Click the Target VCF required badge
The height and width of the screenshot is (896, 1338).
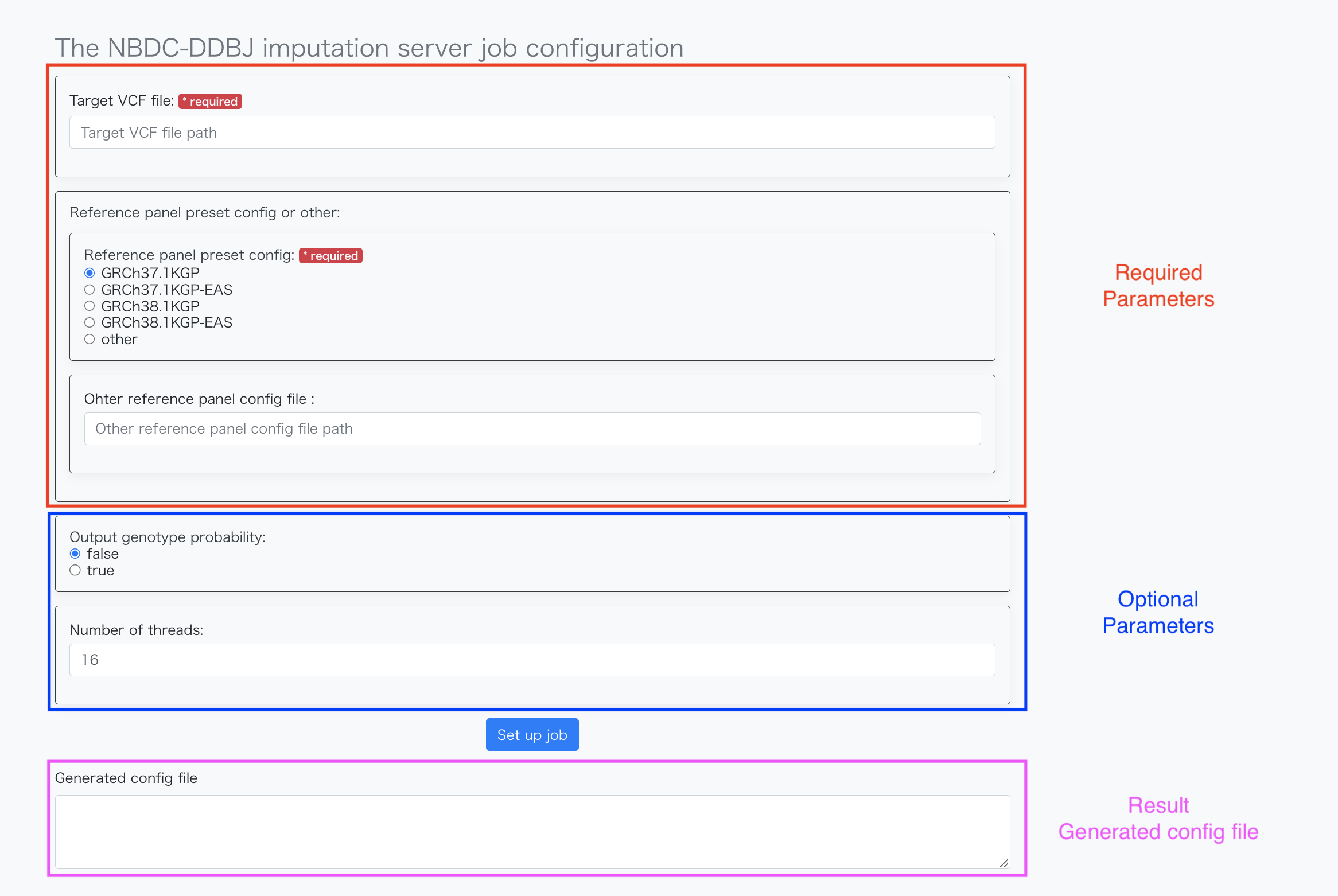coord(210,102)
